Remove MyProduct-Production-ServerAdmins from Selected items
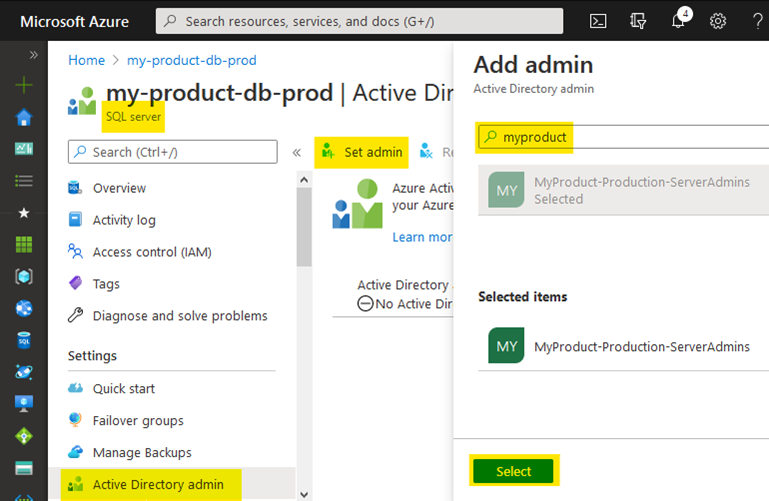This screenshot has width=769, height=501. 642,346
